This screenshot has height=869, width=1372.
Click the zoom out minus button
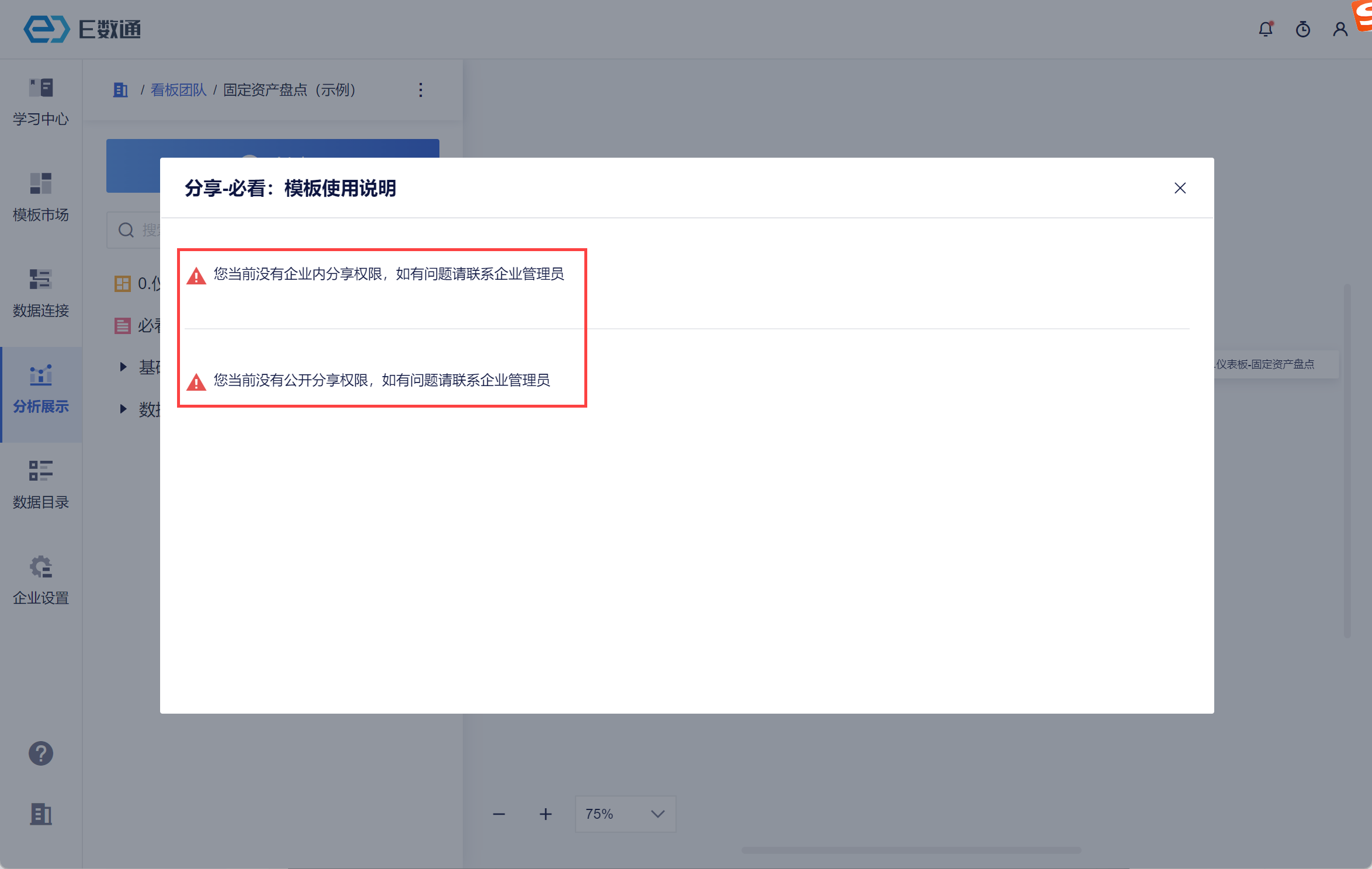pyautogui.click(x=498, y=814)
